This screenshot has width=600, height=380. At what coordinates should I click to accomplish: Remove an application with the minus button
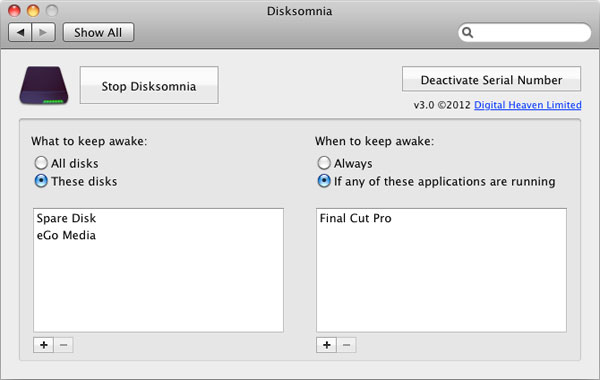coord(346,345)
